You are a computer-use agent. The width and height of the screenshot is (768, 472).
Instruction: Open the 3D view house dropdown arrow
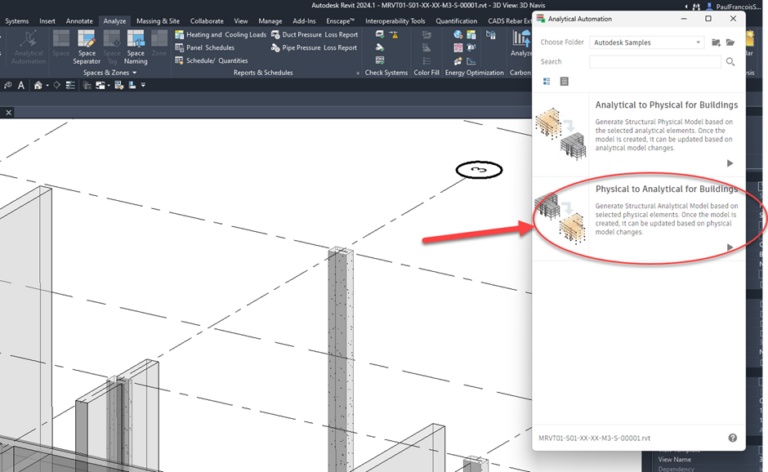tap(47, 86)
